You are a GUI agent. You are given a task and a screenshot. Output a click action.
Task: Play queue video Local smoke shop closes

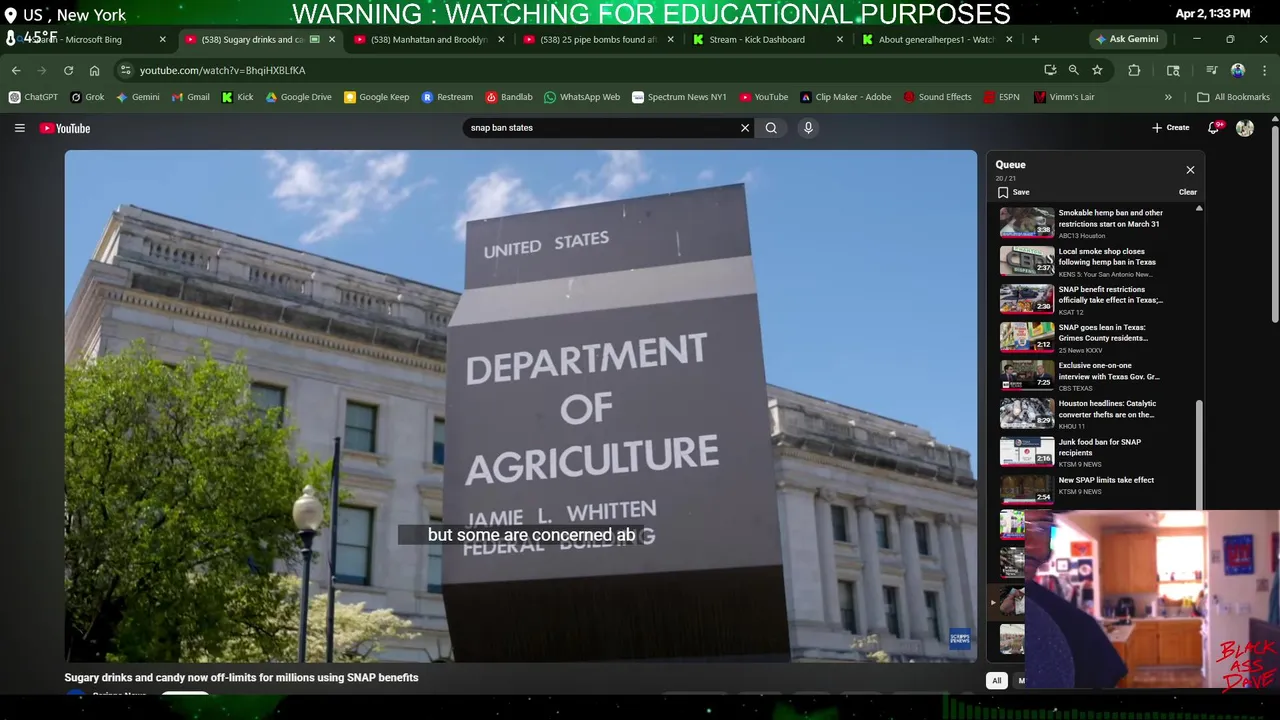1097,261
